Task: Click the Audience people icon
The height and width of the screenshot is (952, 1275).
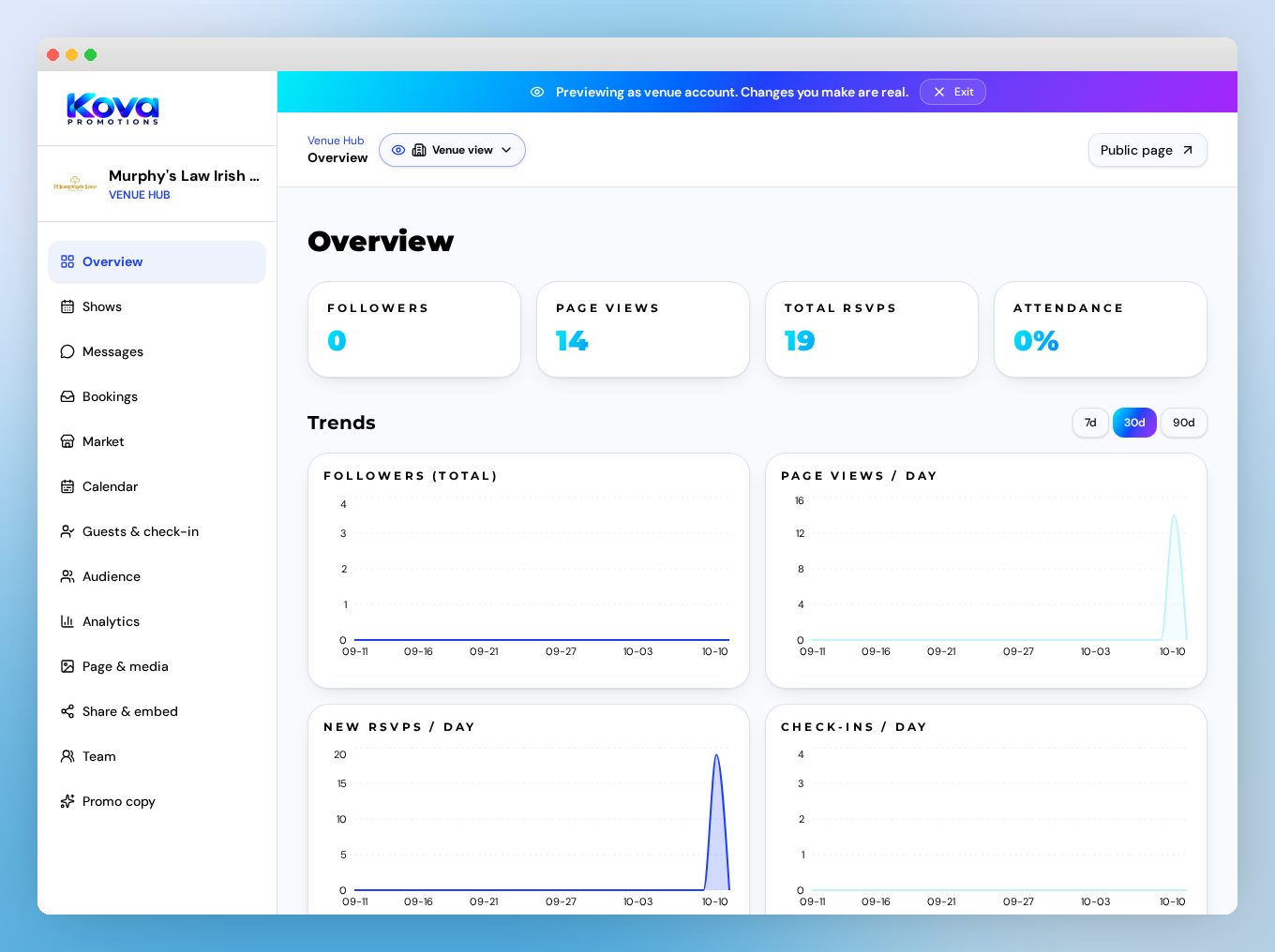Action: [67, 576]
